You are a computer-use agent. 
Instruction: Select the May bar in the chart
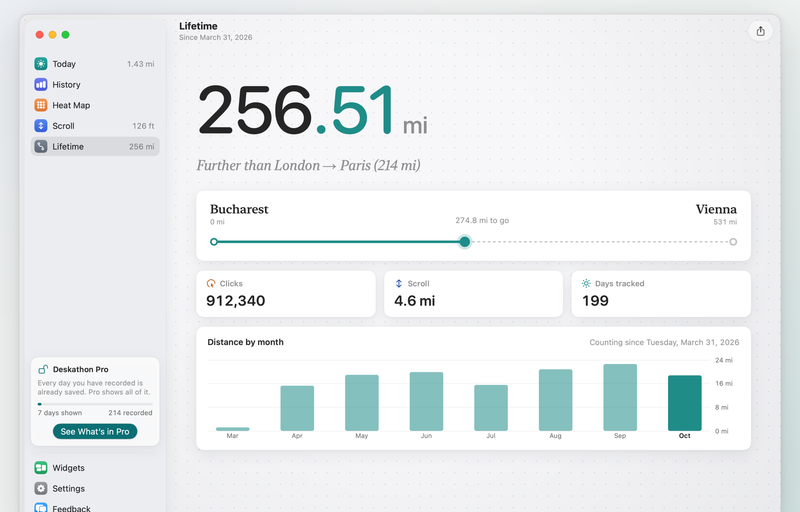362,403
